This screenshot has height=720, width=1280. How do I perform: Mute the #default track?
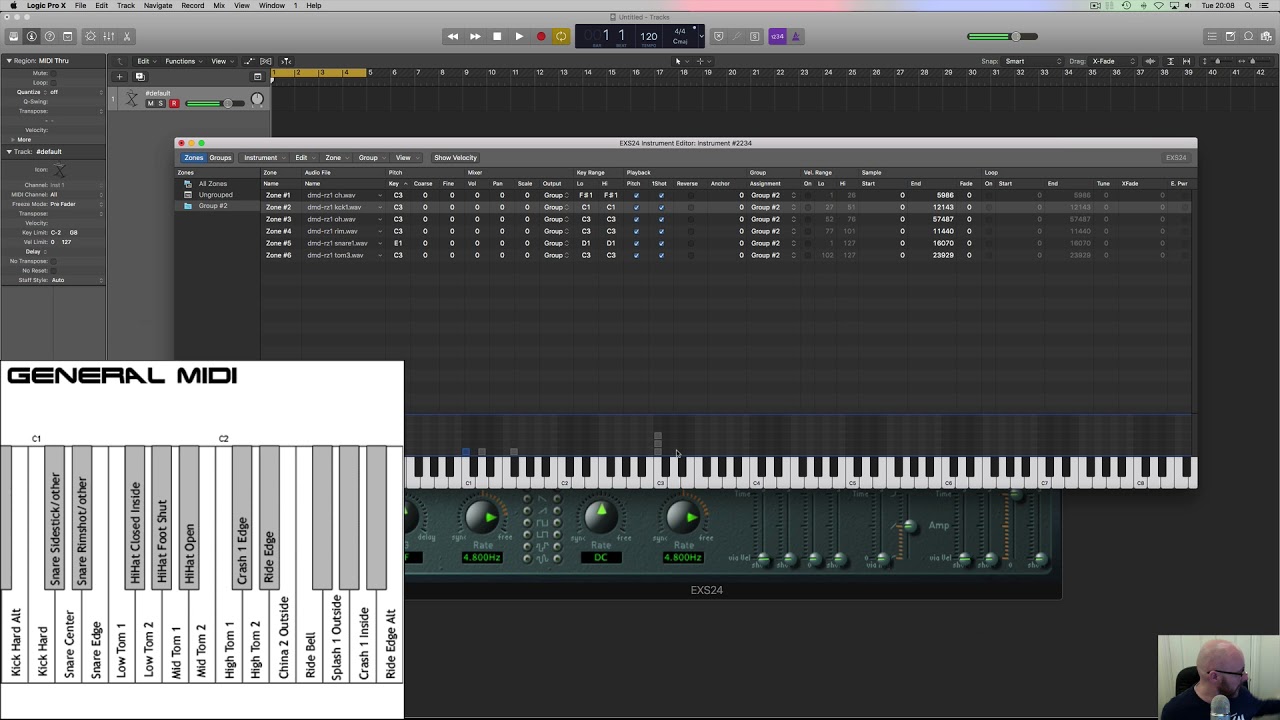click(151, 104)
